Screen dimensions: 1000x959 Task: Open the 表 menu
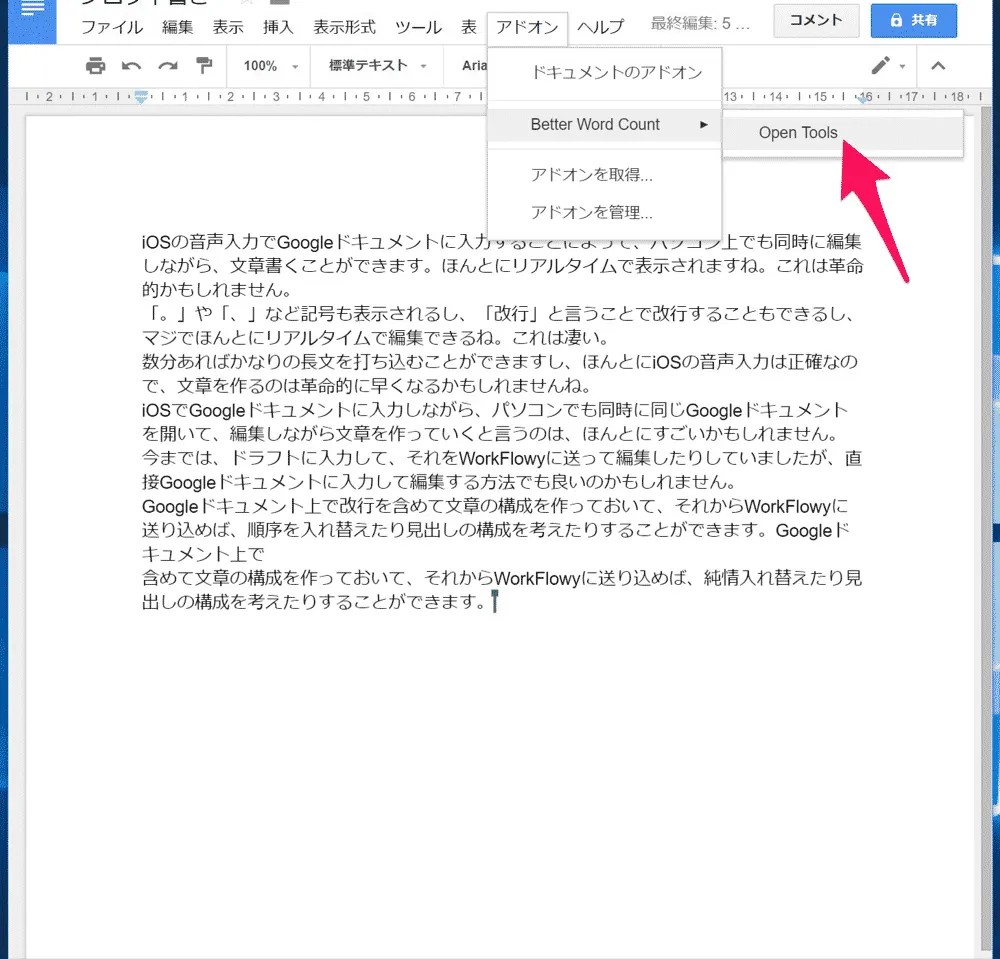pos(469,27)
